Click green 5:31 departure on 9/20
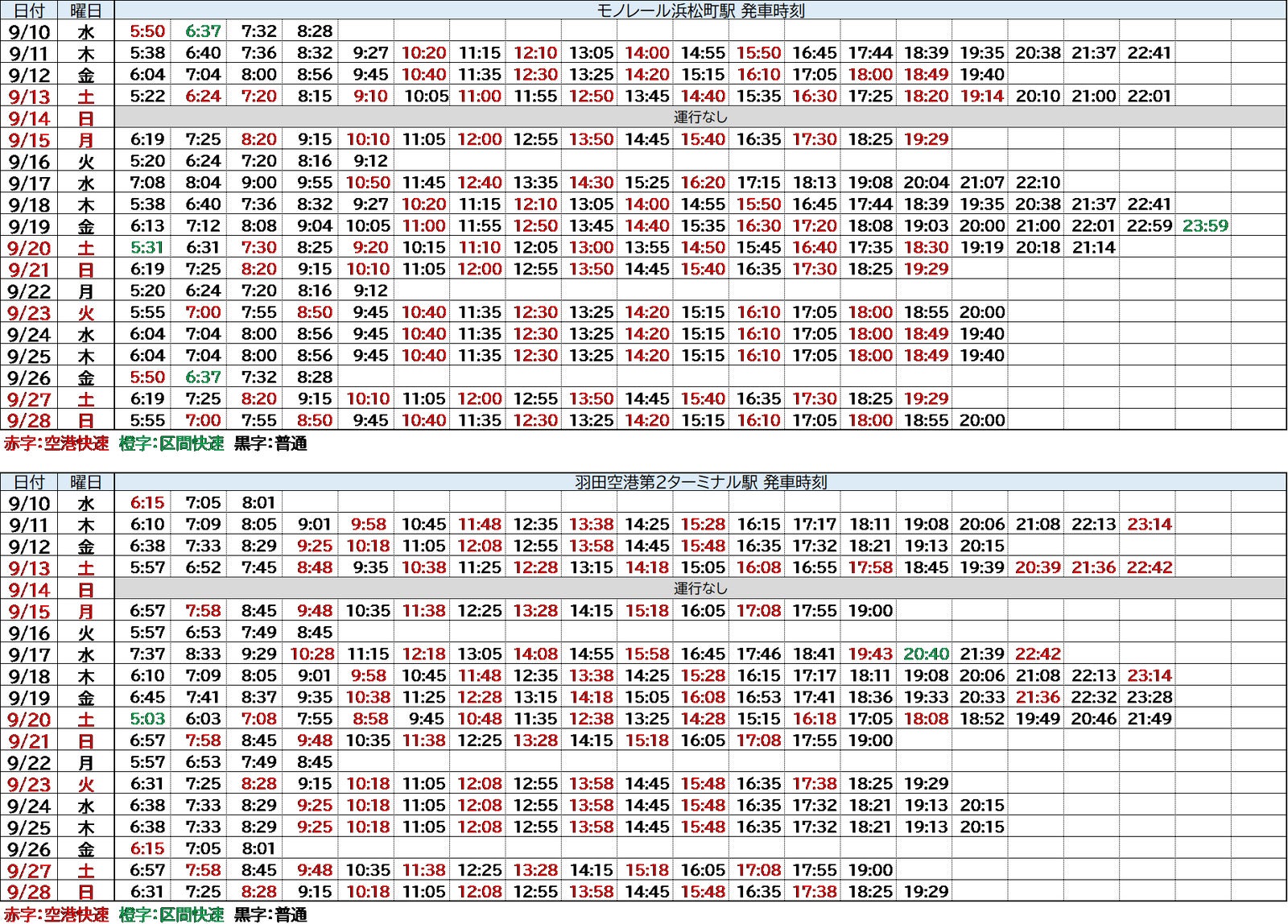 point(147,248)
